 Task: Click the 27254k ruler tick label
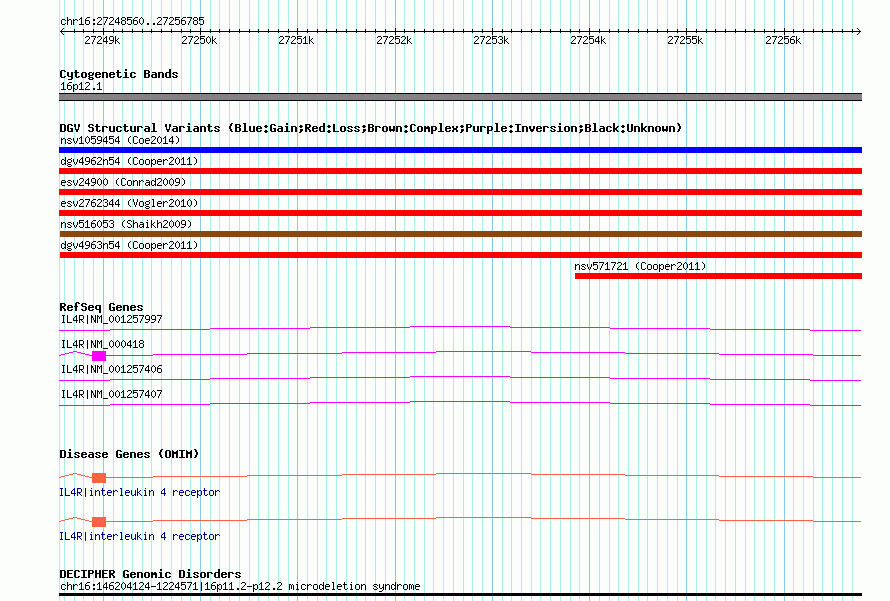tap(588, 40)
